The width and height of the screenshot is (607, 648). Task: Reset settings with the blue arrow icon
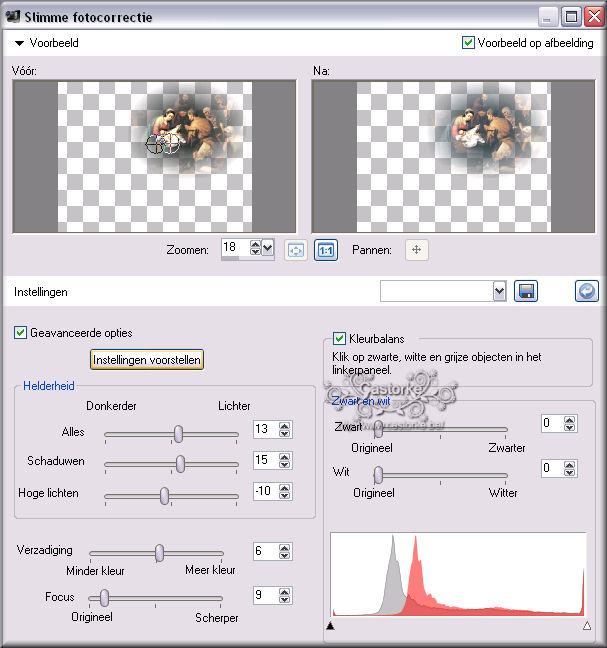point(586,291)
